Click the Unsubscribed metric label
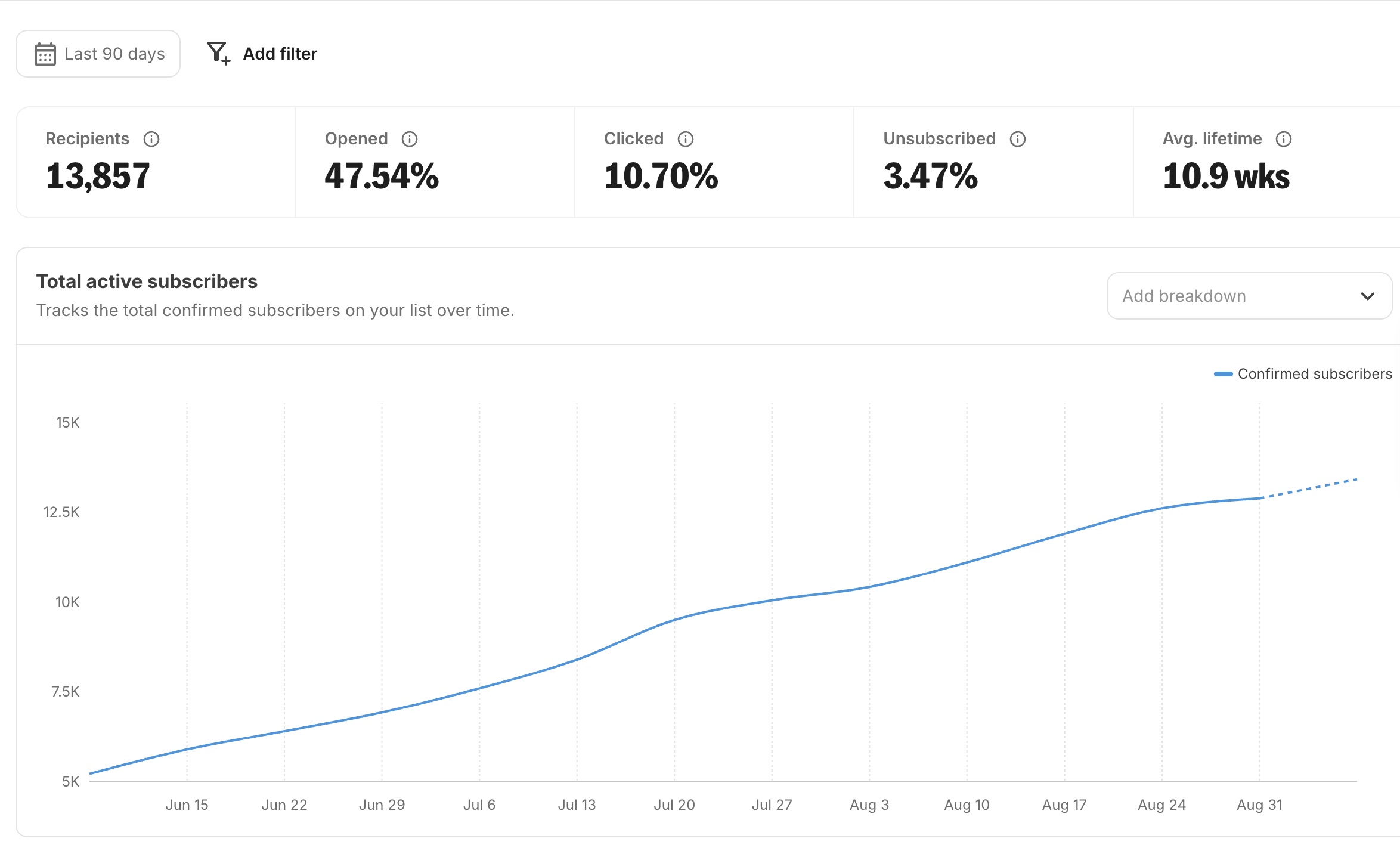1400x854 pixels. click(939, 139)
